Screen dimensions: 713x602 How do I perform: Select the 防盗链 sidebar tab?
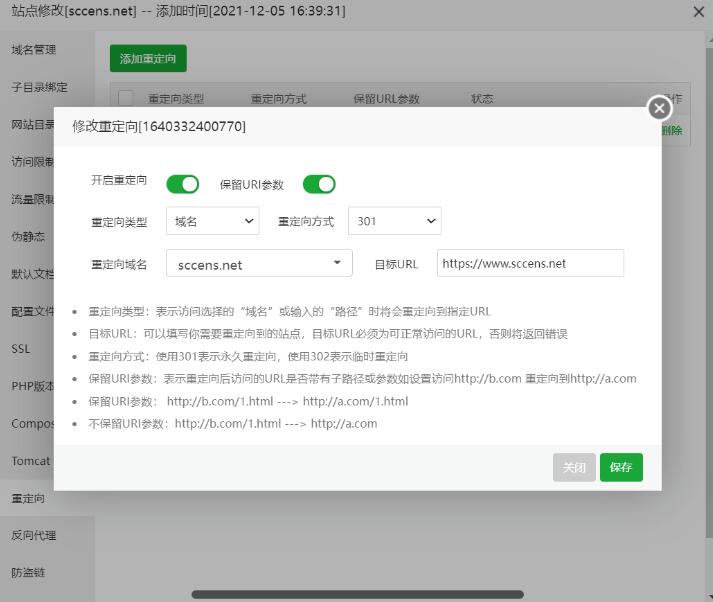[28, 573]
